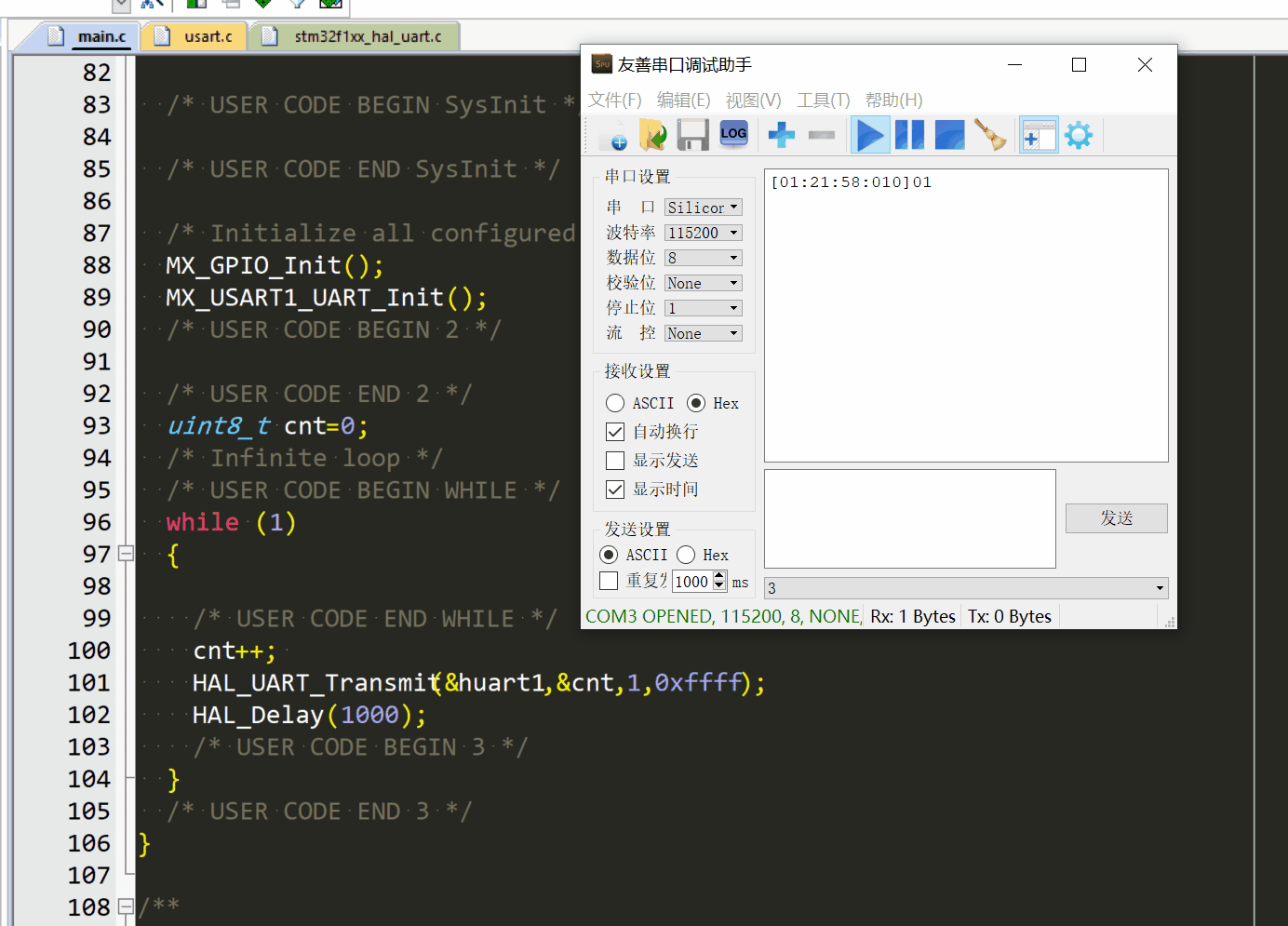This screenshot has width=1288, height=926.
Task: Click uint8_t cnt=0 declaration line
Action: pyautogui.click(x=268, y=426)
